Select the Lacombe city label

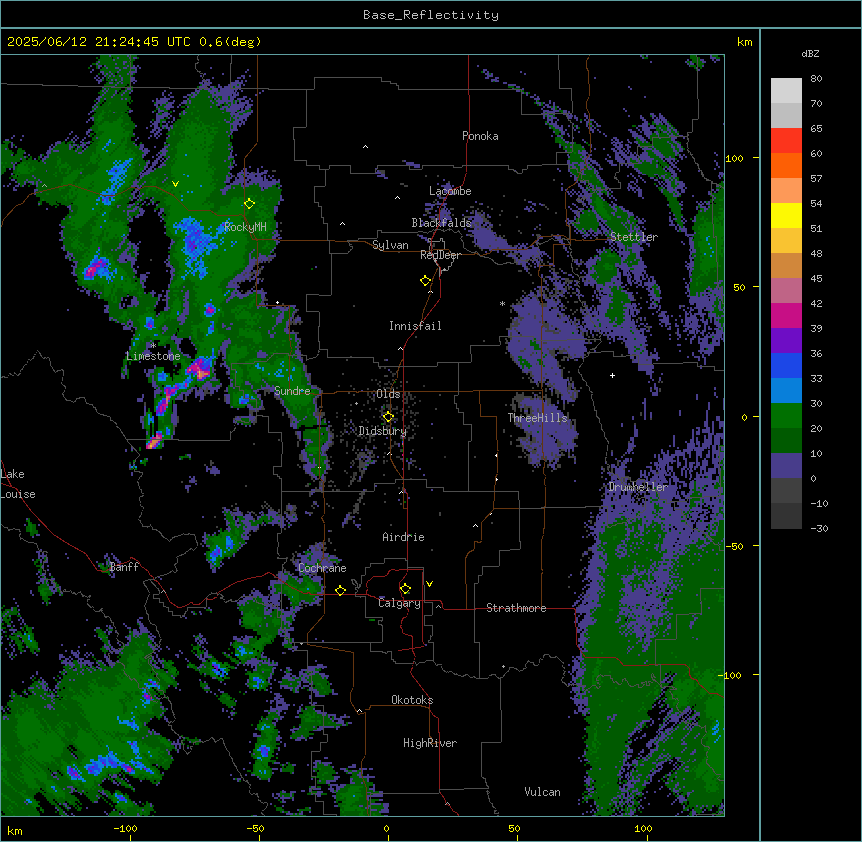point(450,191)
